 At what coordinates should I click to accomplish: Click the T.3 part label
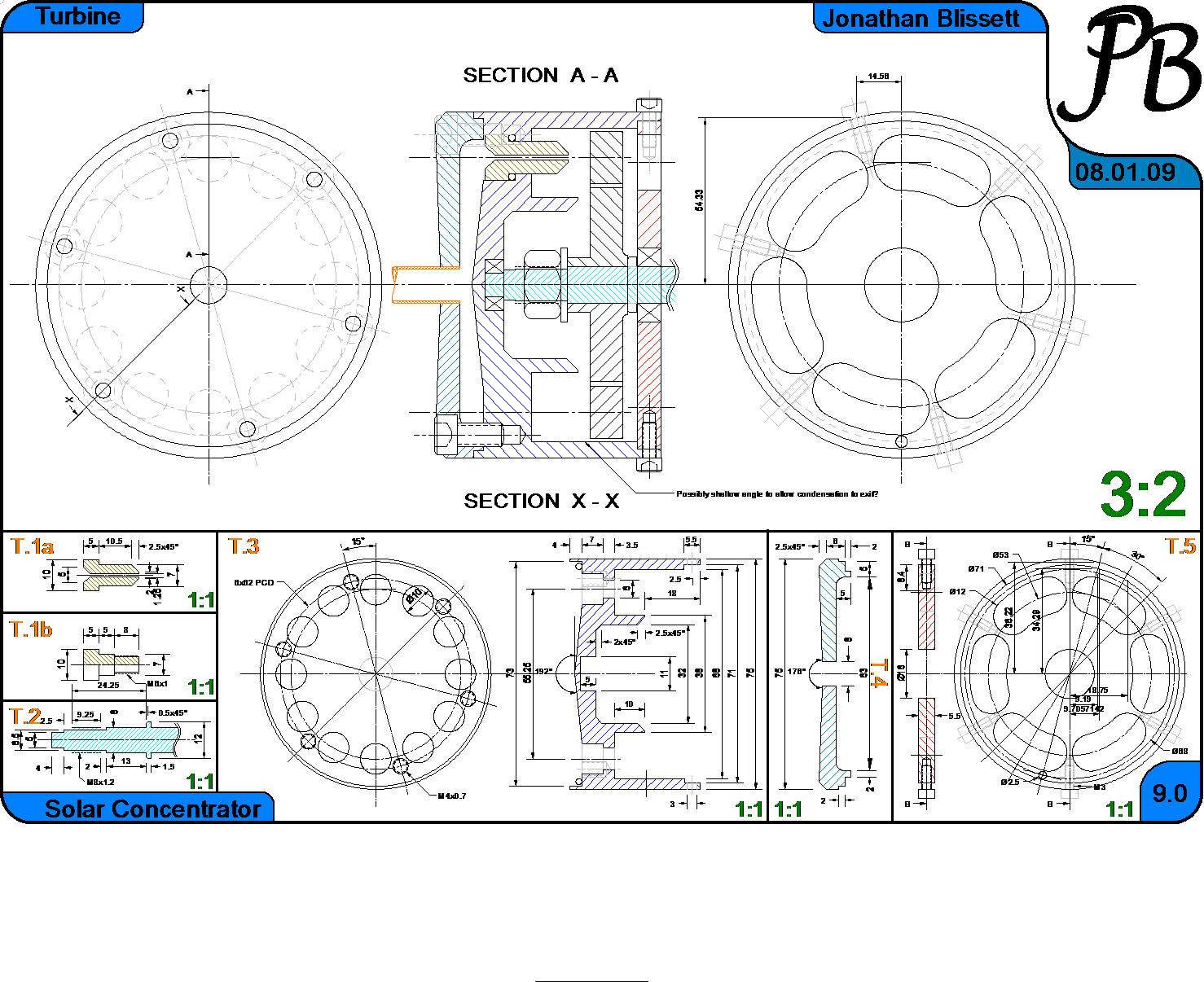pos(244,546)
